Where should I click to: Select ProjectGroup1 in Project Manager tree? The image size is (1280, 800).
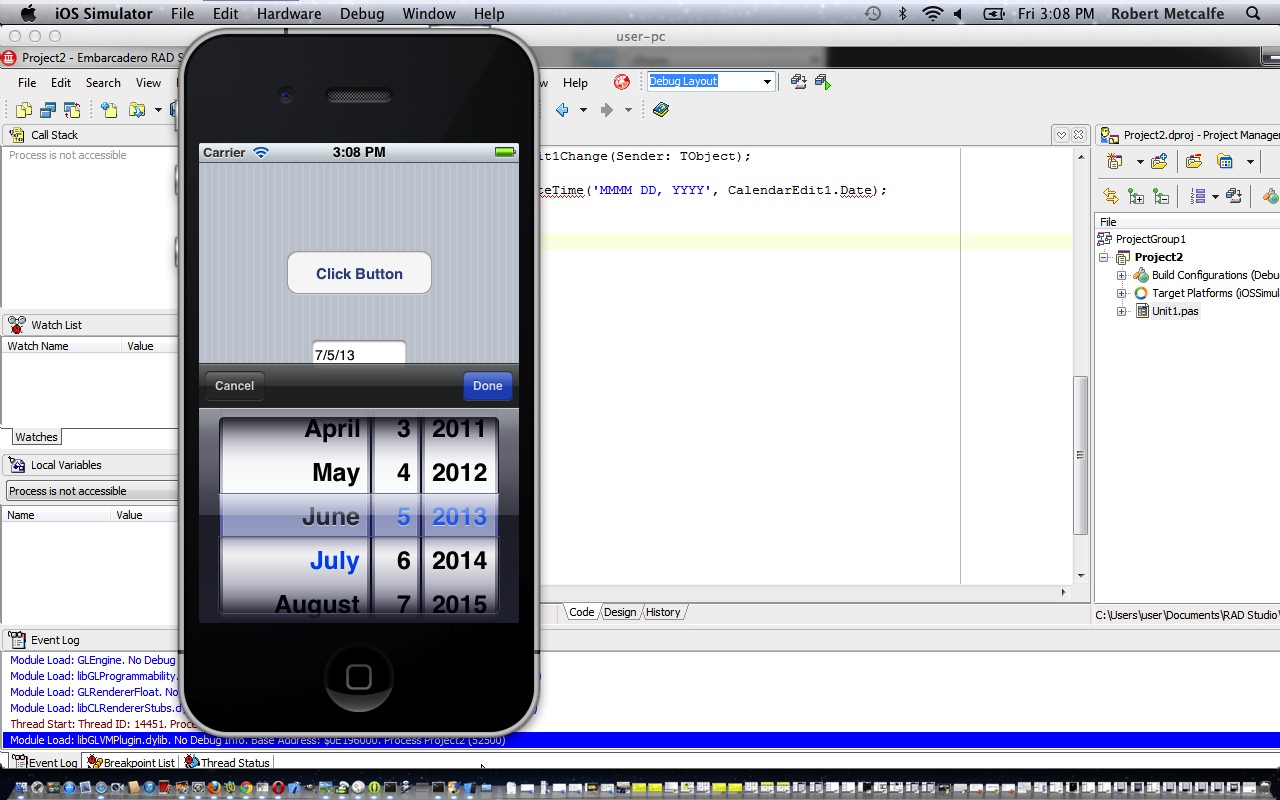[1151, 239]
